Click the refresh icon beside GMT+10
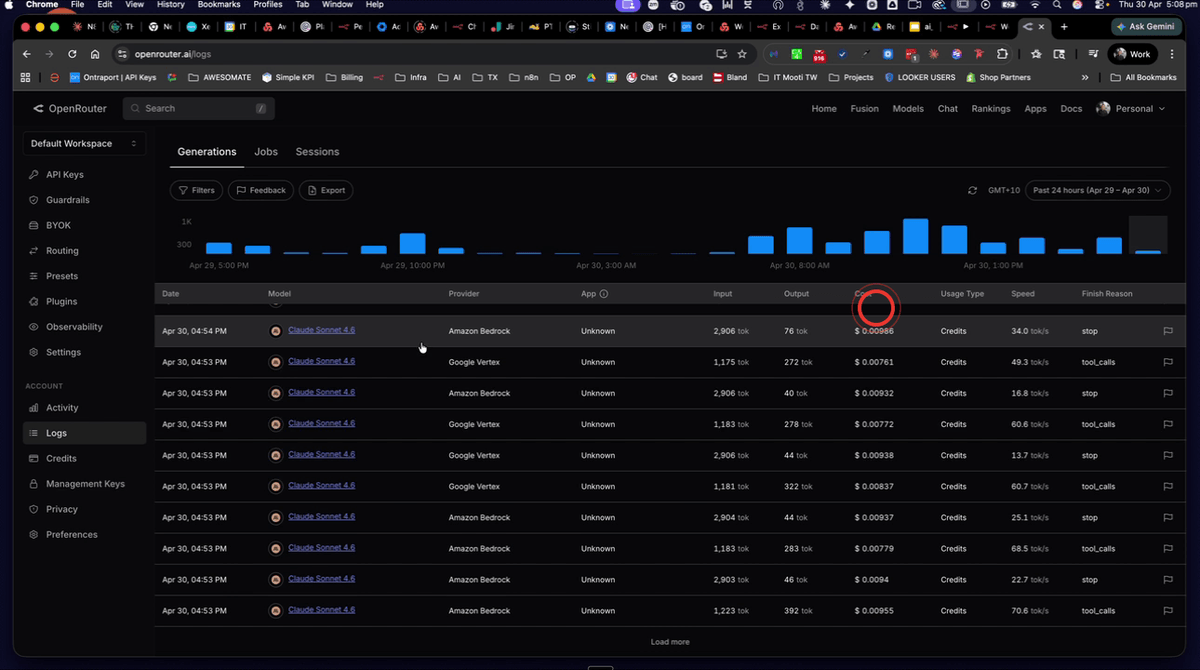The width and height of the screenshot is (1200, 670). (x=972, y=190)
